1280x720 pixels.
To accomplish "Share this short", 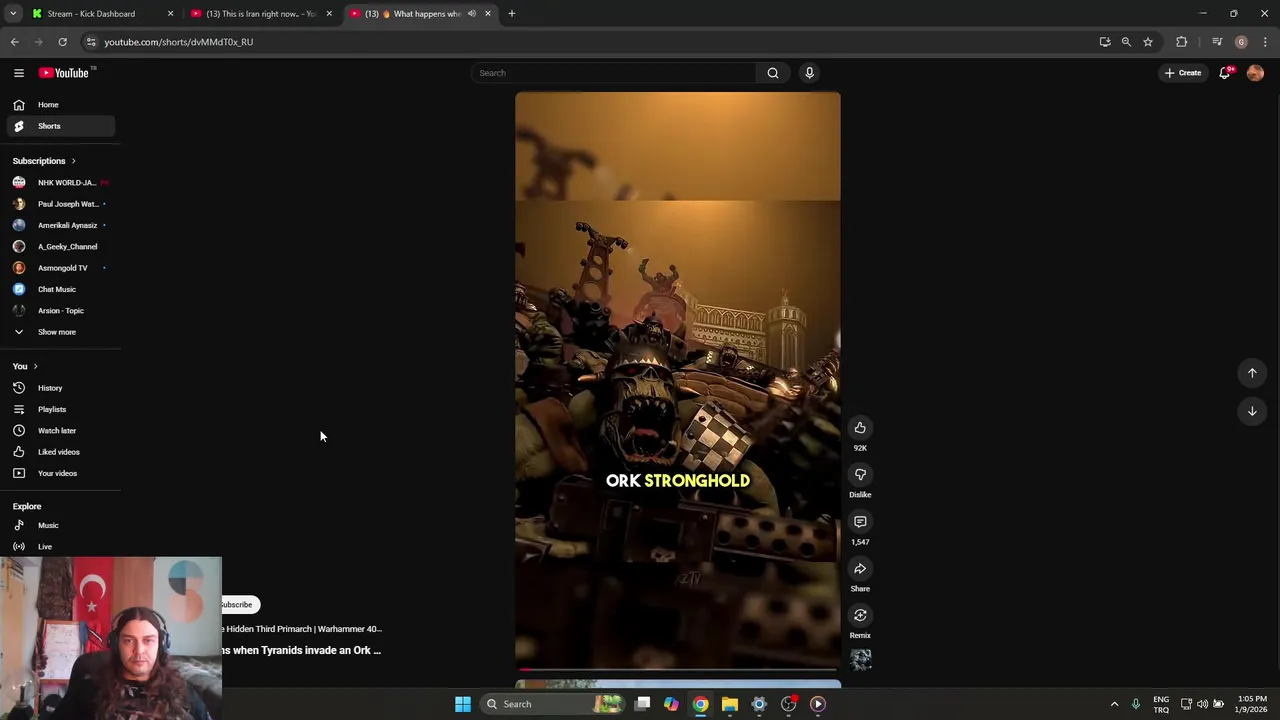I will [x=860, y=569].
